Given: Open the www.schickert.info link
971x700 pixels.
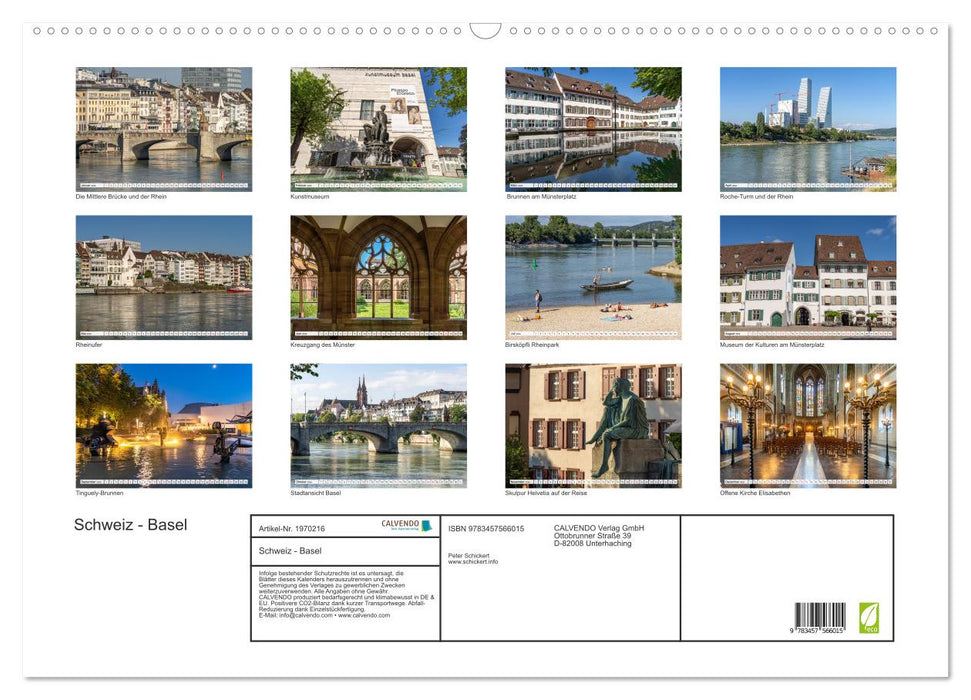Looking at the screenshot, I should click(x=472, y=562).
